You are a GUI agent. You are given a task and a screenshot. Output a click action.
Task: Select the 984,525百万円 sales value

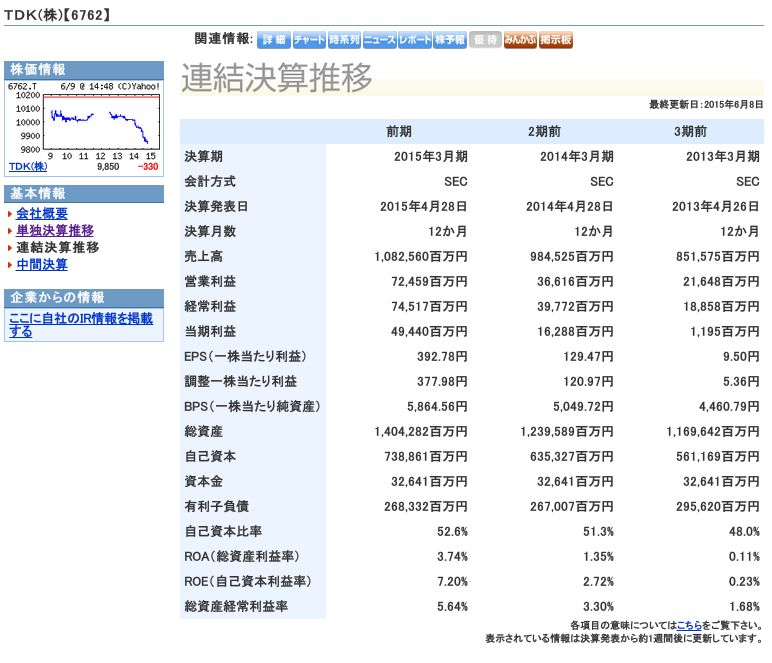[572, 256]
